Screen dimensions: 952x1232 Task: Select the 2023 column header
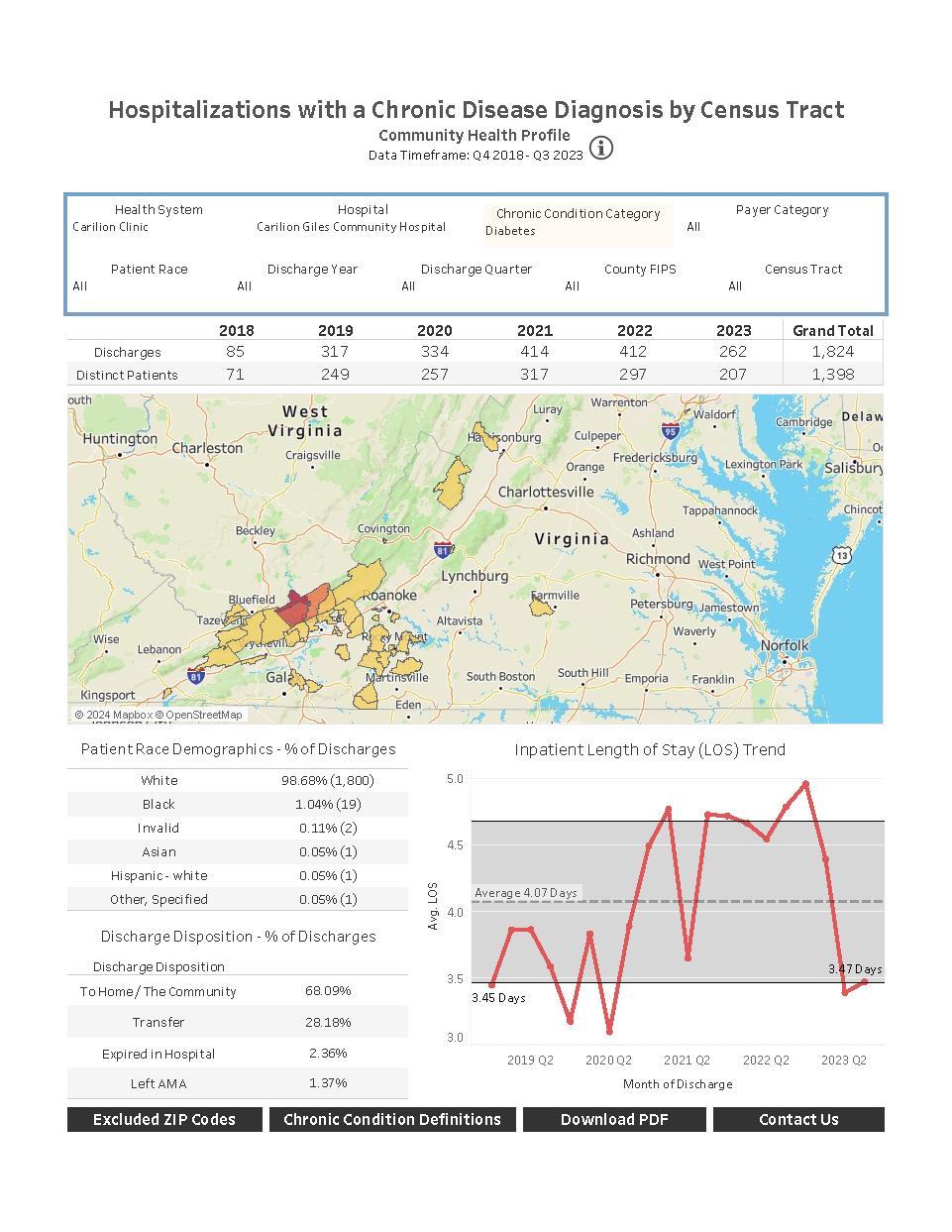(x=733, y=330)
